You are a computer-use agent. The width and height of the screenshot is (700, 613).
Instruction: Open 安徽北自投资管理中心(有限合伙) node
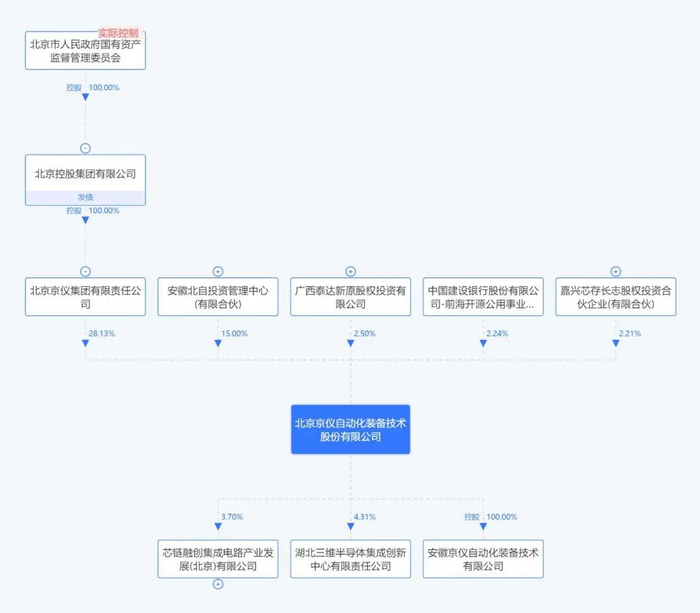(218, 297)
